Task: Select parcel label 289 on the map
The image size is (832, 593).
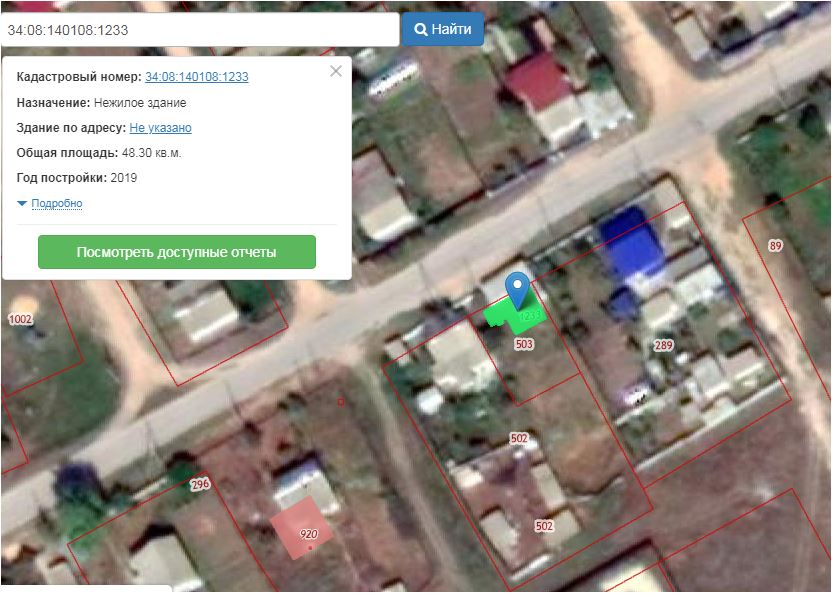Action: tap(663, 345)
